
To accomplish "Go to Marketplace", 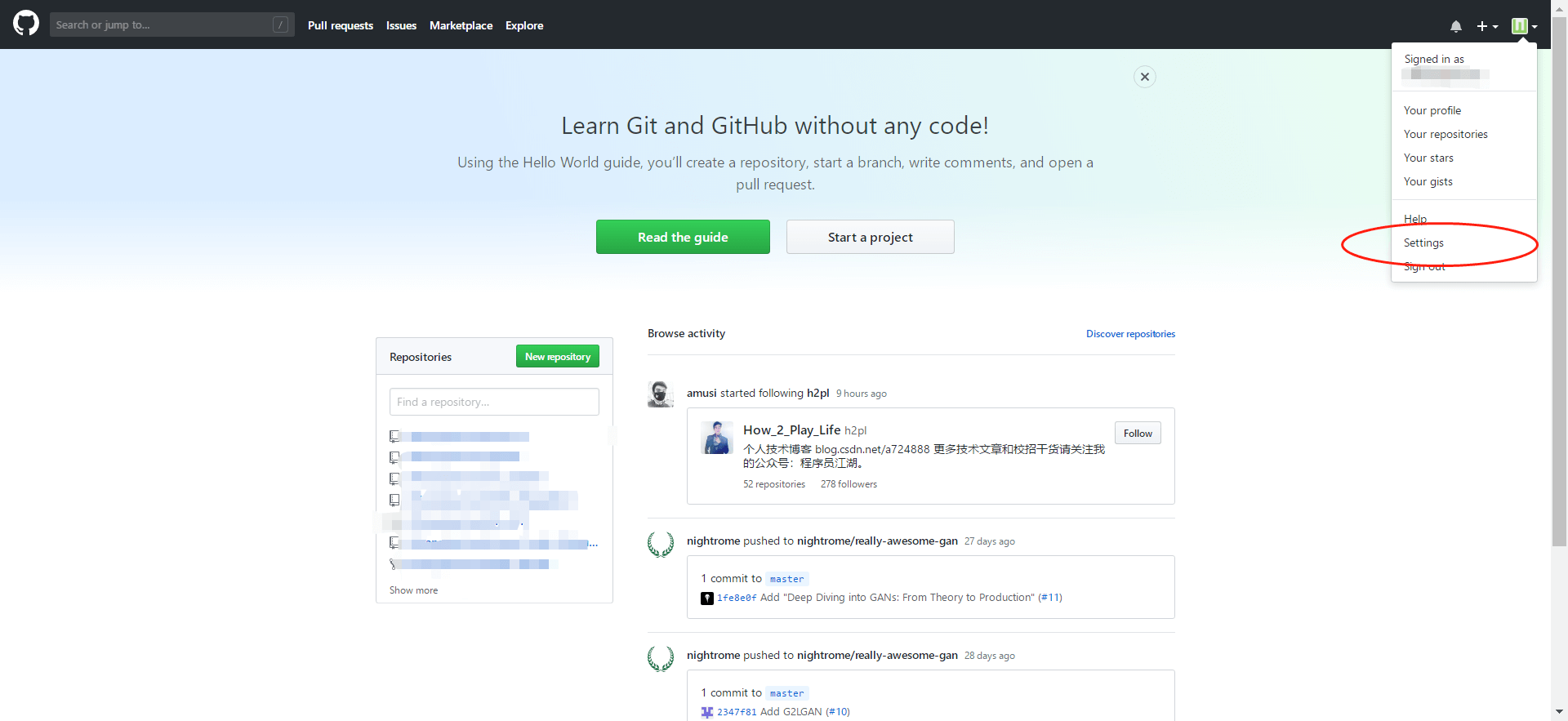I will [461, 25].
